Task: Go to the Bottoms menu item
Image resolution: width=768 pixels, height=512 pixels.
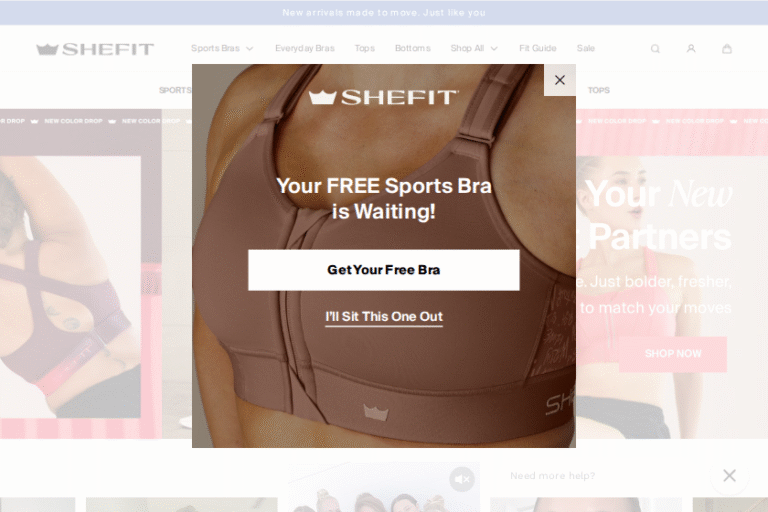Action: [x=412, y=49]
